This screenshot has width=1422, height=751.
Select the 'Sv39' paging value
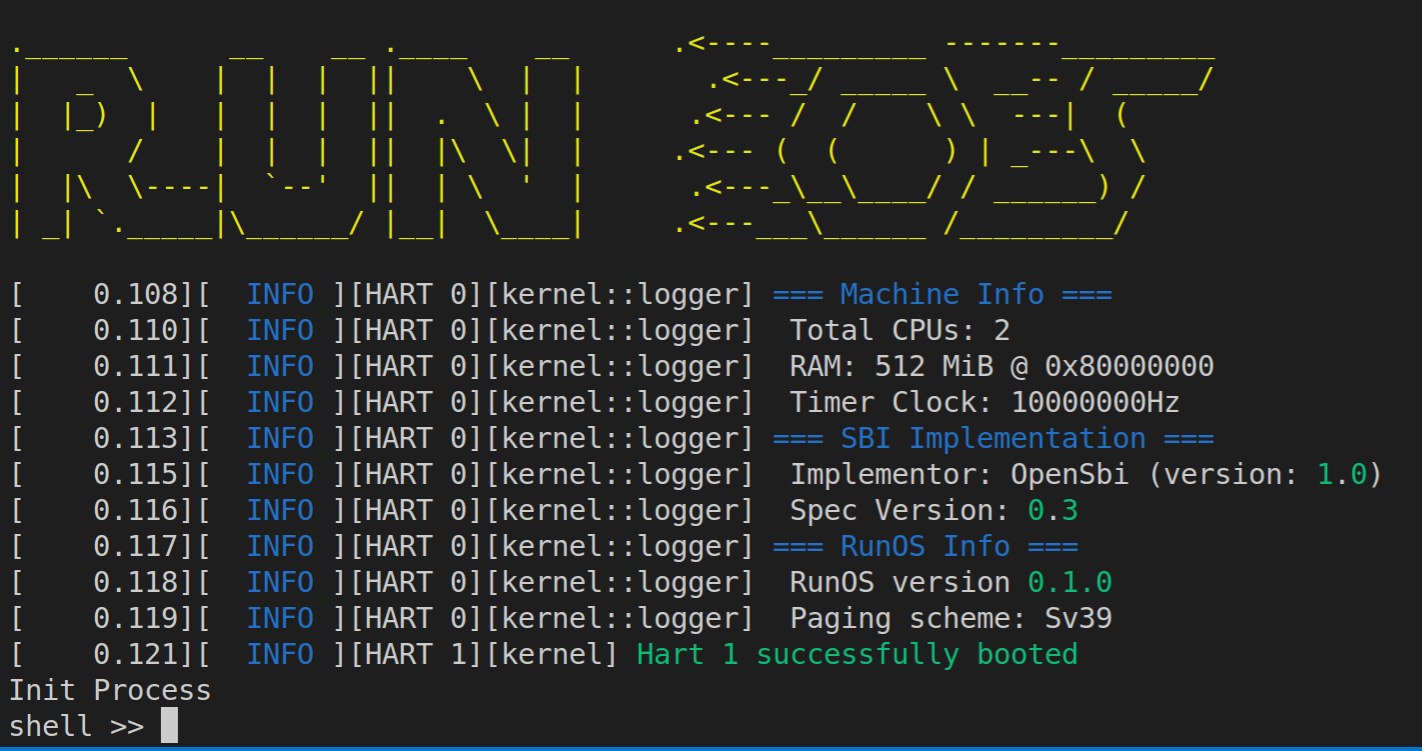[x=1078, y=618]
